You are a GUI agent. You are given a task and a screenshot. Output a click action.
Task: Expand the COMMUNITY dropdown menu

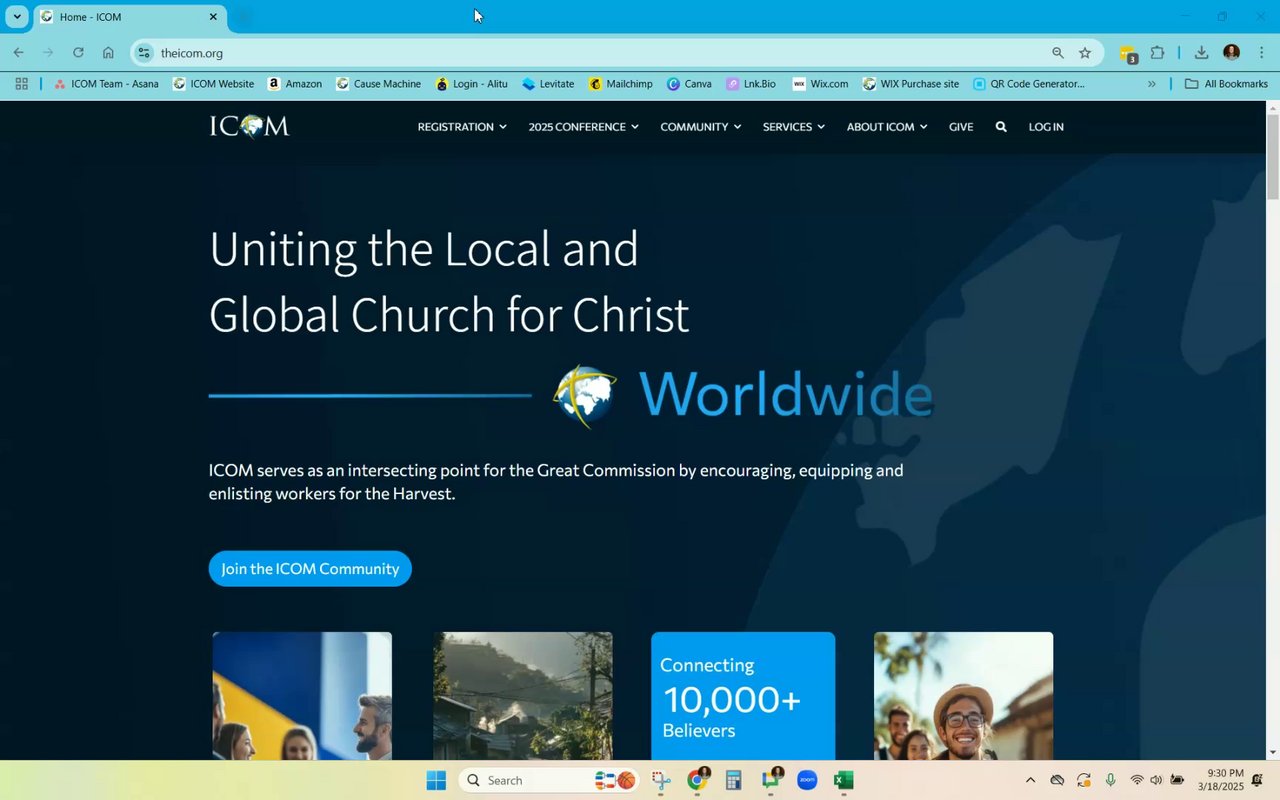[701, 127]
